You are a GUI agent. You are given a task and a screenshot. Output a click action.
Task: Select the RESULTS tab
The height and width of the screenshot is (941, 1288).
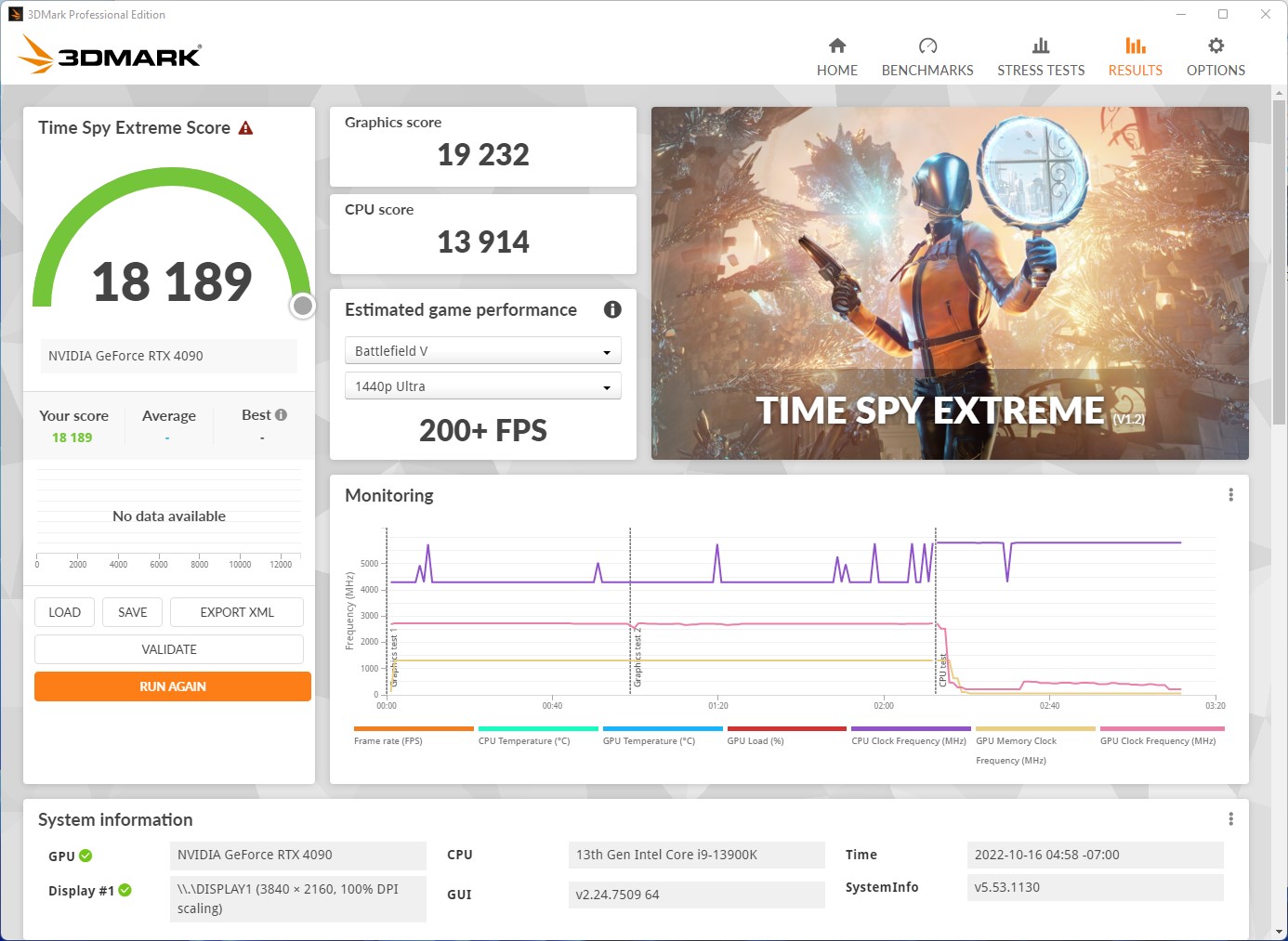pyautogui.click(x=1135, y=57)
